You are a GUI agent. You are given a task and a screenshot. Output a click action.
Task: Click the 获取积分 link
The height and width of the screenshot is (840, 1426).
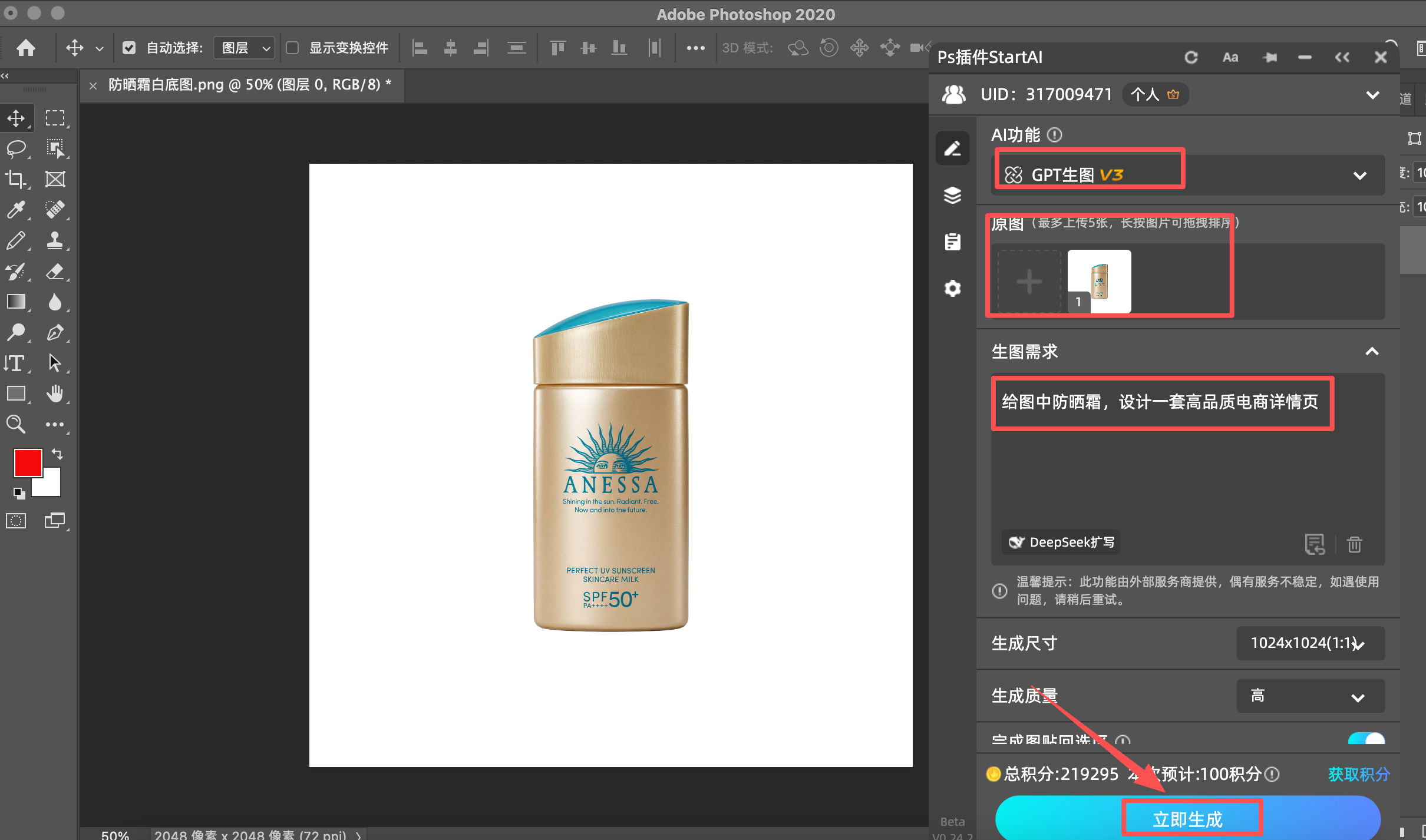click(1359, 774)
